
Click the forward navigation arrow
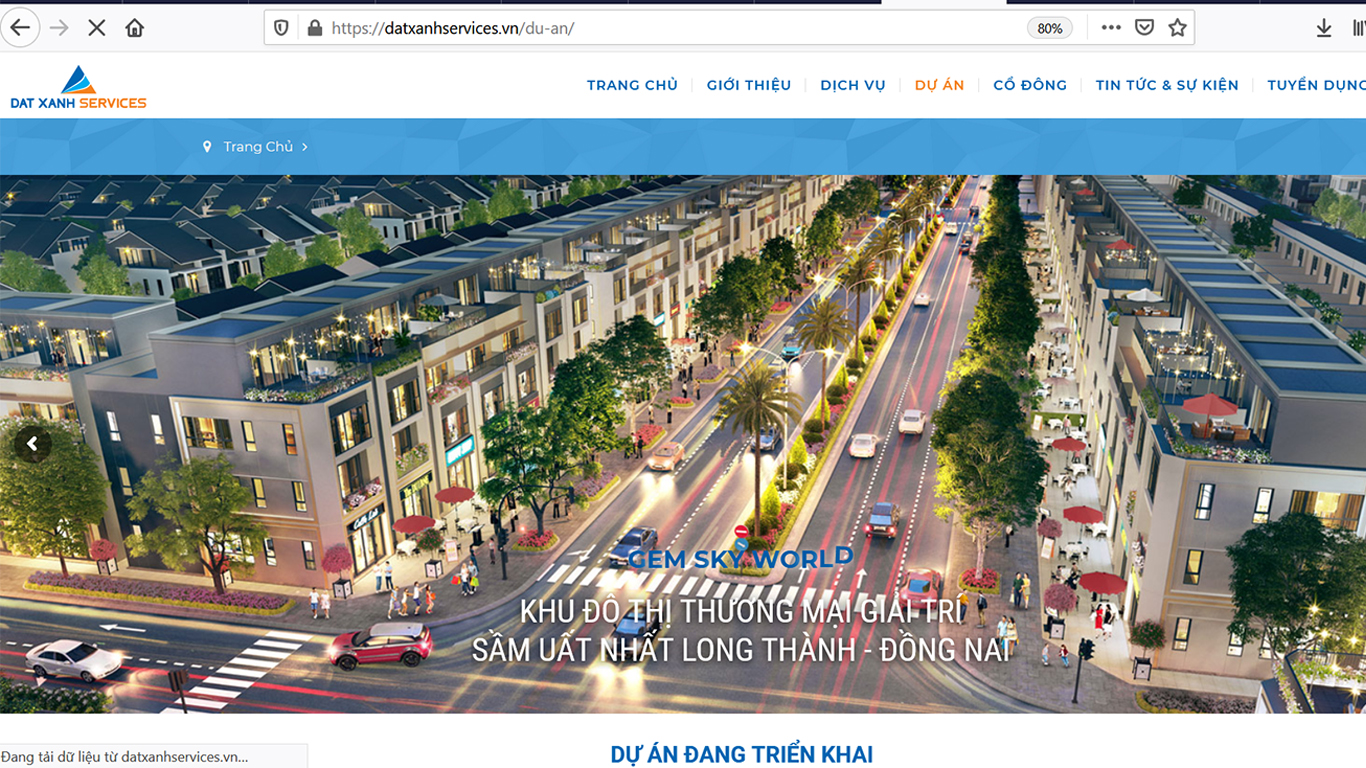click(59, 27)
